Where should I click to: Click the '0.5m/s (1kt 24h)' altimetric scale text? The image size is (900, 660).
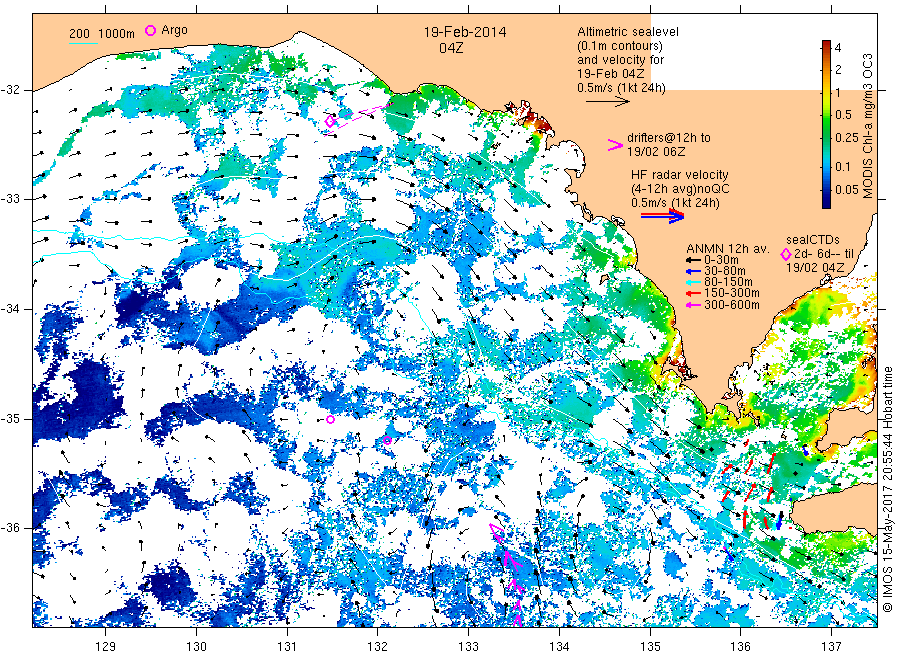pos(621,88)
